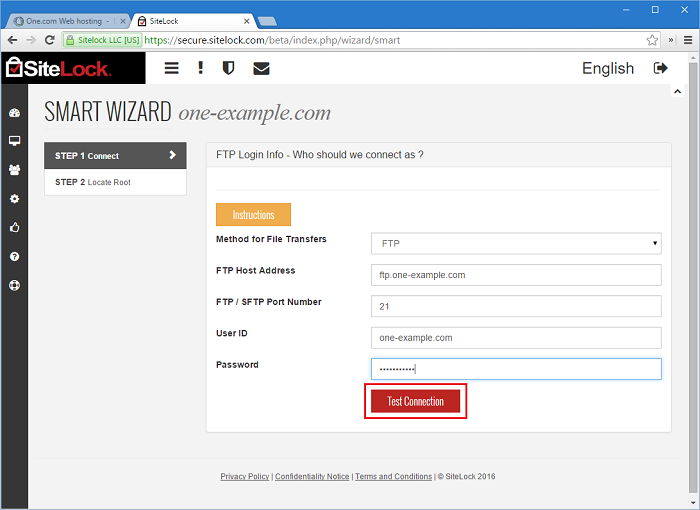Open the Chrome menu icon
This screenshot has height=510, width=700.
tap(688, 40)
